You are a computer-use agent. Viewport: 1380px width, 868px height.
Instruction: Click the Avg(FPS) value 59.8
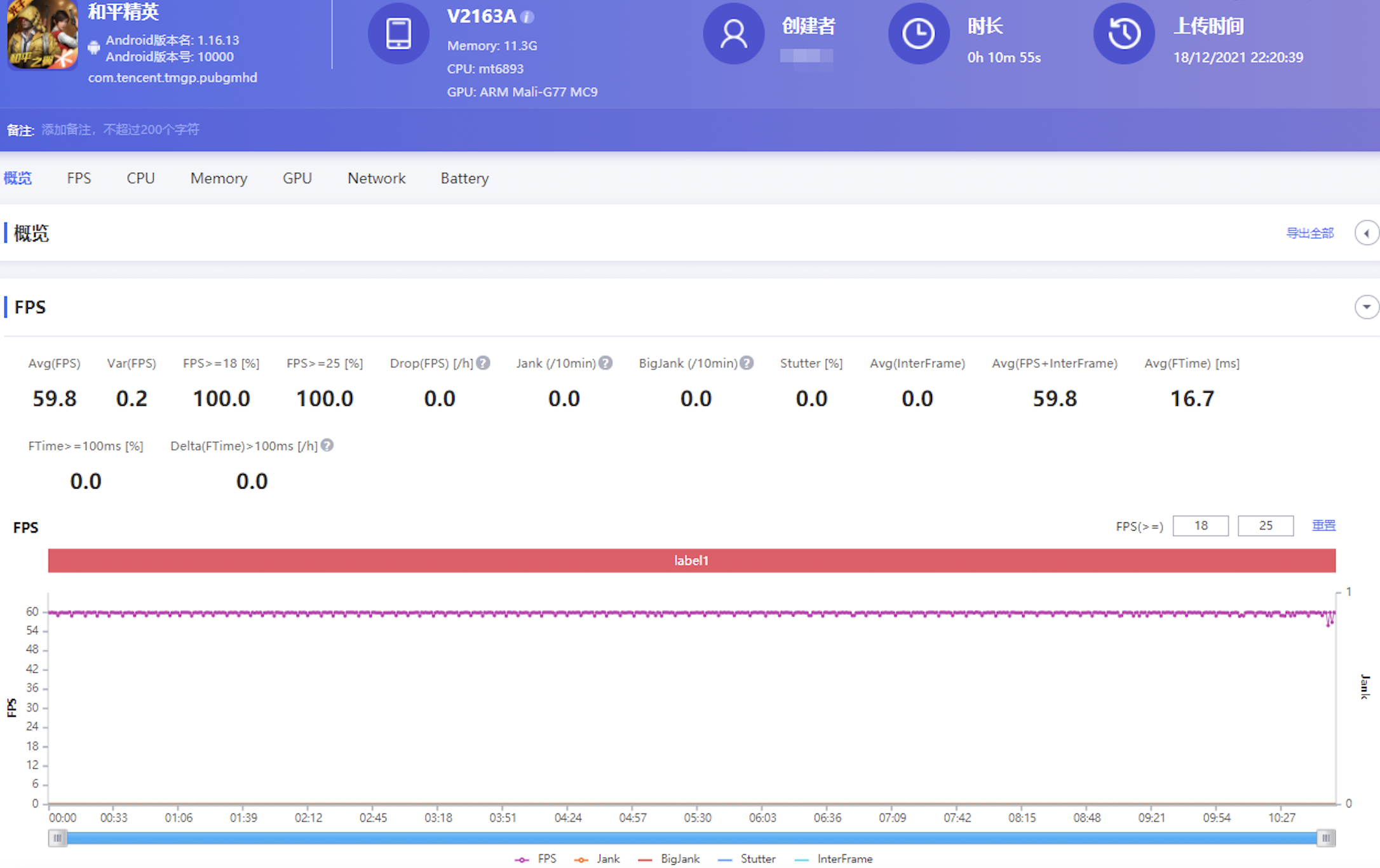point(55,398)
